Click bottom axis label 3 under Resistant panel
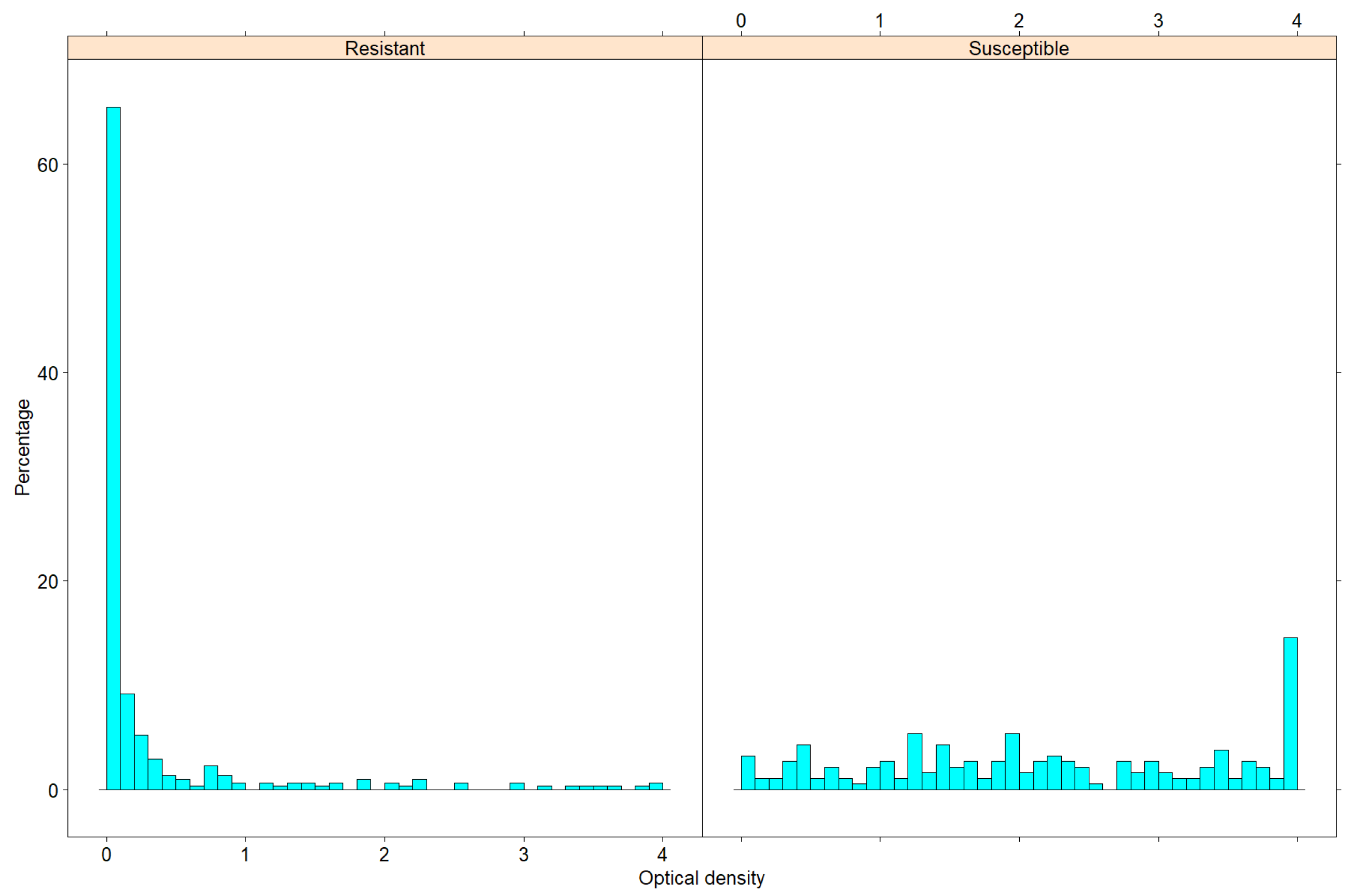This screenshot has width=1355, height=896. 524,855
